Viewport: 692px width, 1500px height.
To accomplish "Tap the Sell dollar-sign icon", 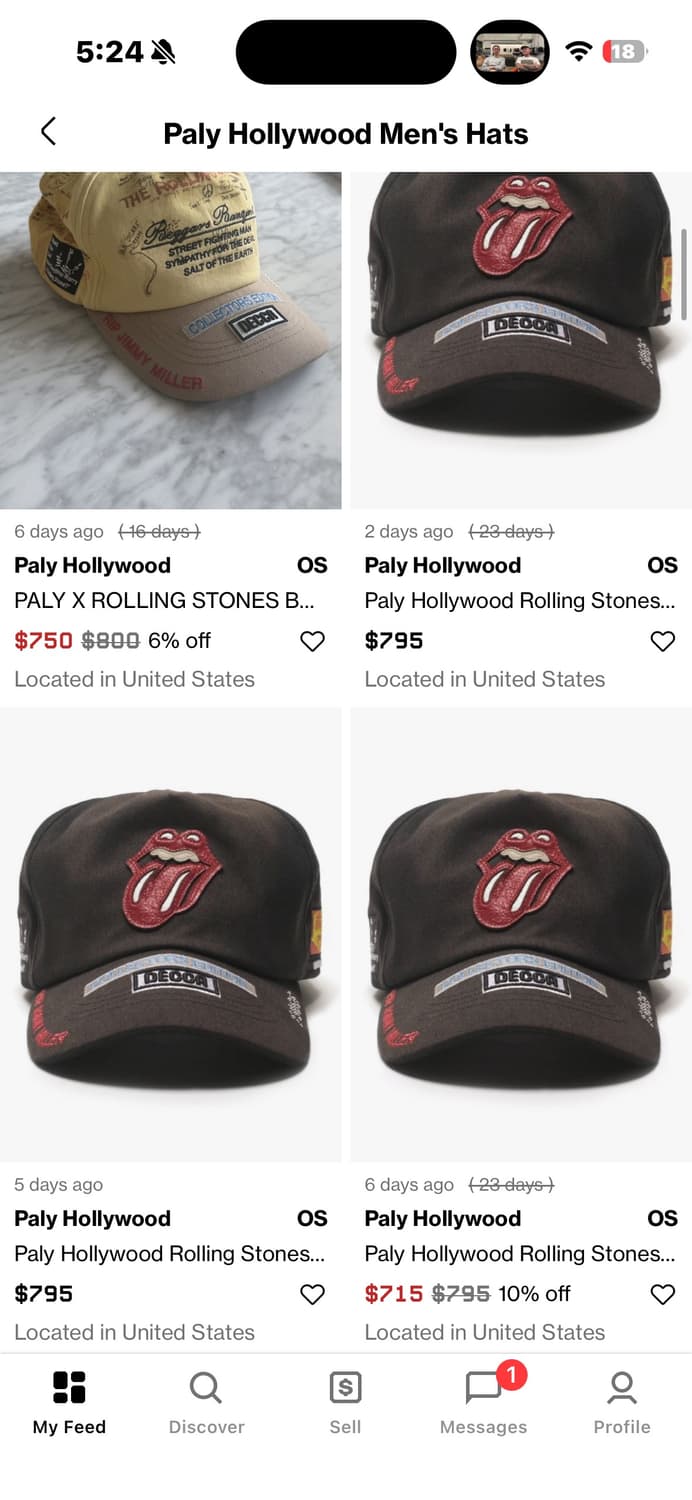I will tap(345, 1388).
